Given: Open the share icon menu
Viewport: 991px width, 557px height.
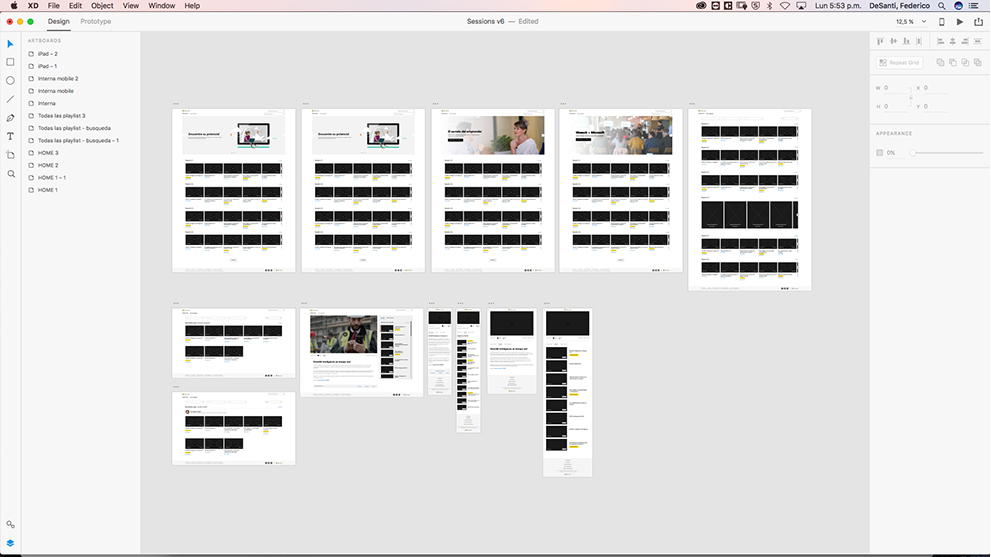Looking at the screenshot, I should point(978,21).
